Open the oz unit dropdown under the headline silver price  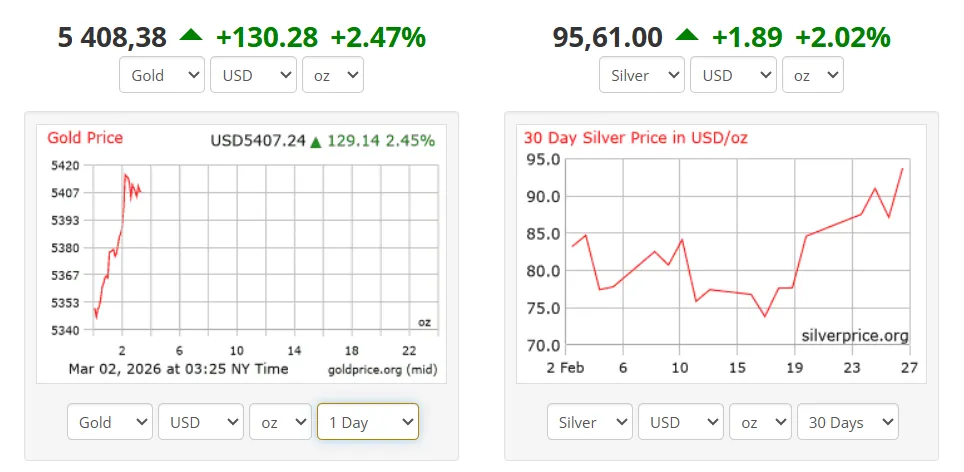(812, 75)
